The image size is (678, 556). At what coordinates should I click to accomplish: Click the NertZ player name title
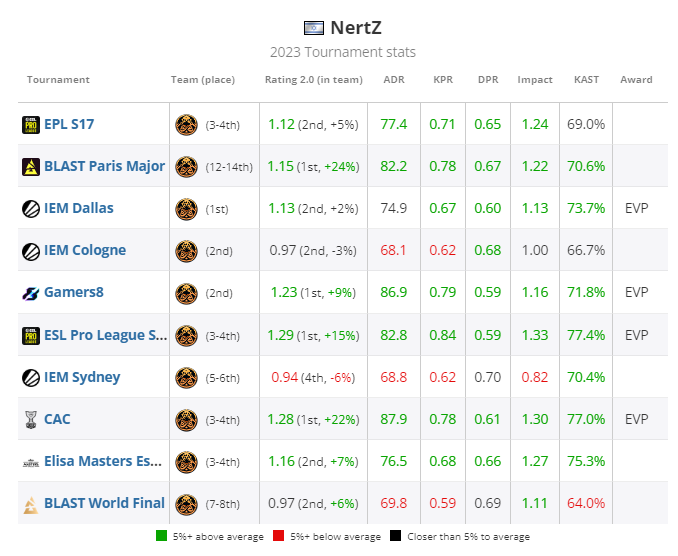[x=356, y=28]
